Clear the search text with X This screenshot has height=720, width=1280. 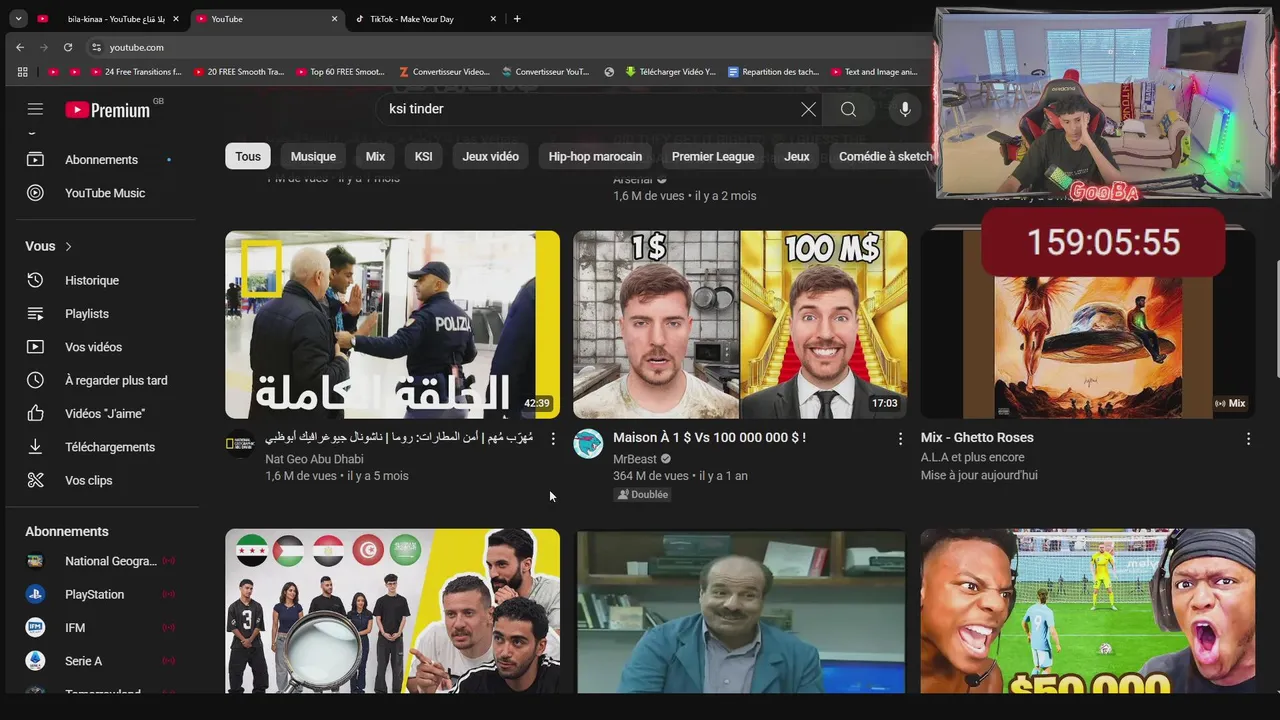click(808, 109)
